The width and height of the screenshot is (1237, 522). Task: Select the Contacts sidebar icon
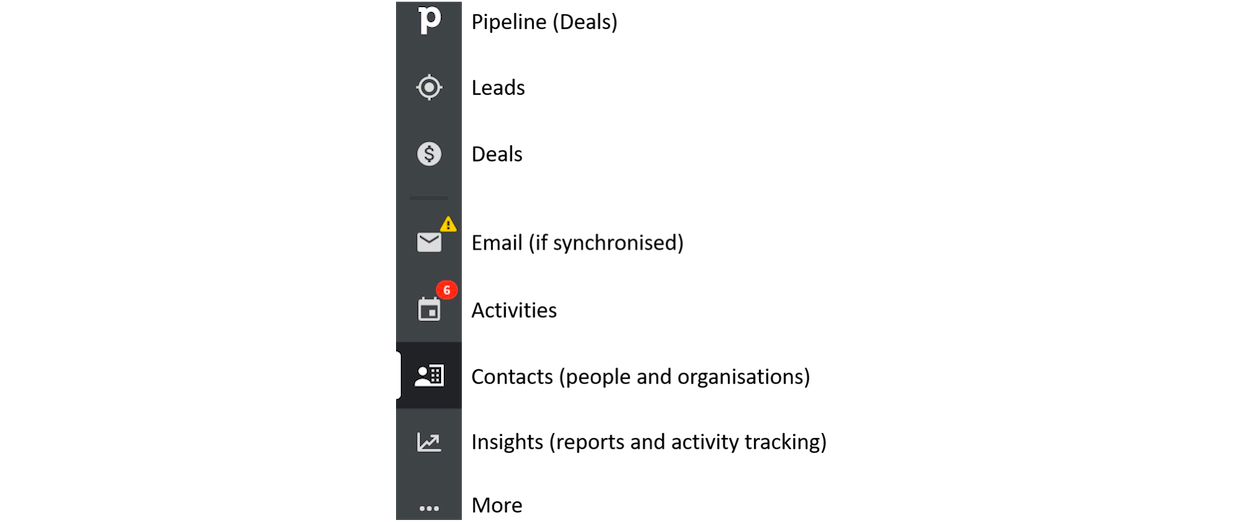tap(429, 376)
